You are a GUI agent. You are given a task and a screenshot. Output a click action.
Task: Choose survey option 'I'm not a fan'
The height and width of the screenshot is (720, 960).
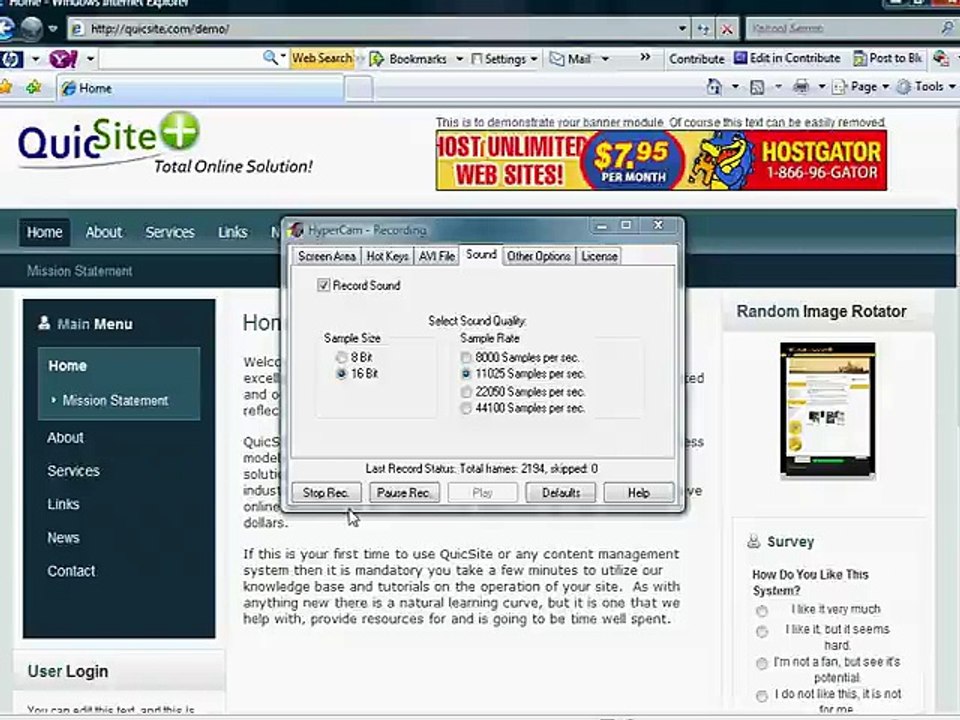(x=762, y=663)
